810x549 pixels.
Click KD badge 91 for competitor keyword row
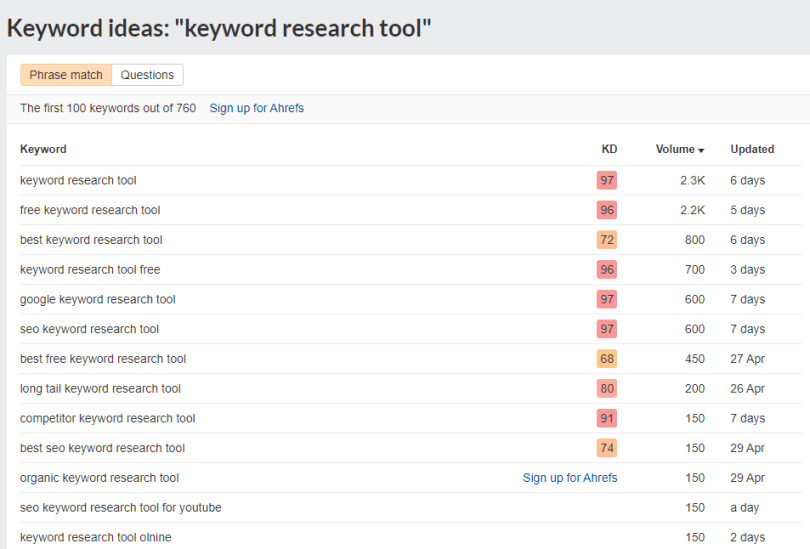pyautogui.click(x=607, y=418)
